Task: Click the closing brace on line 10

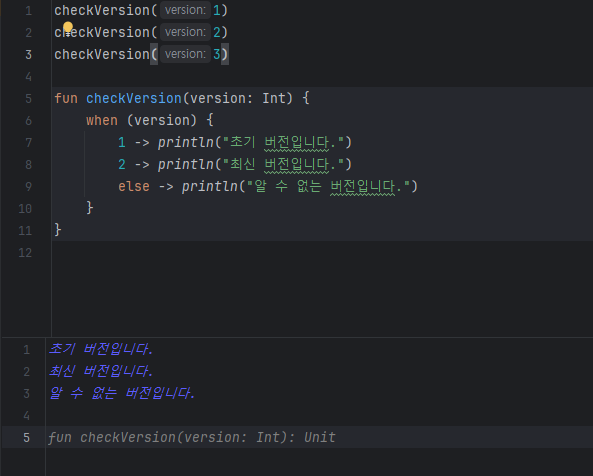Action: point(90,208)
